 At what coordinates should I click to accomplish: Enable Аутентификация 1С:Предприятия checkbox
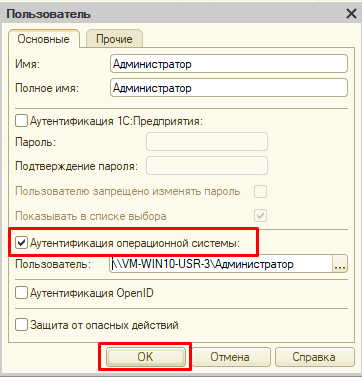pos(21,121)
